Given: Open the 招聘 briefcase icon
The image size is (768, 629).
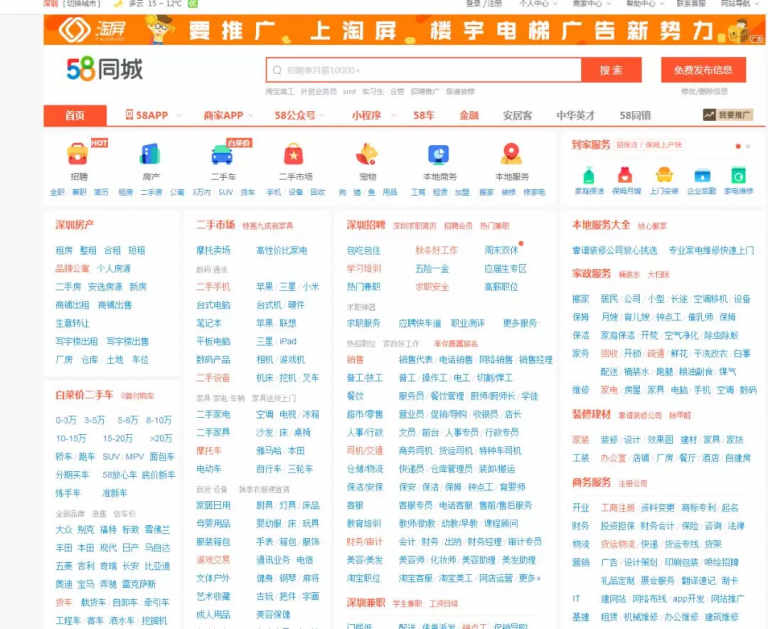Looking at the screenshot, I should coord(78,154).
